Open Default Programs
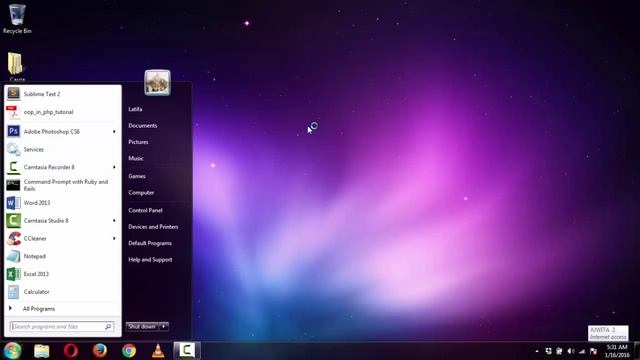 point(150,243)
